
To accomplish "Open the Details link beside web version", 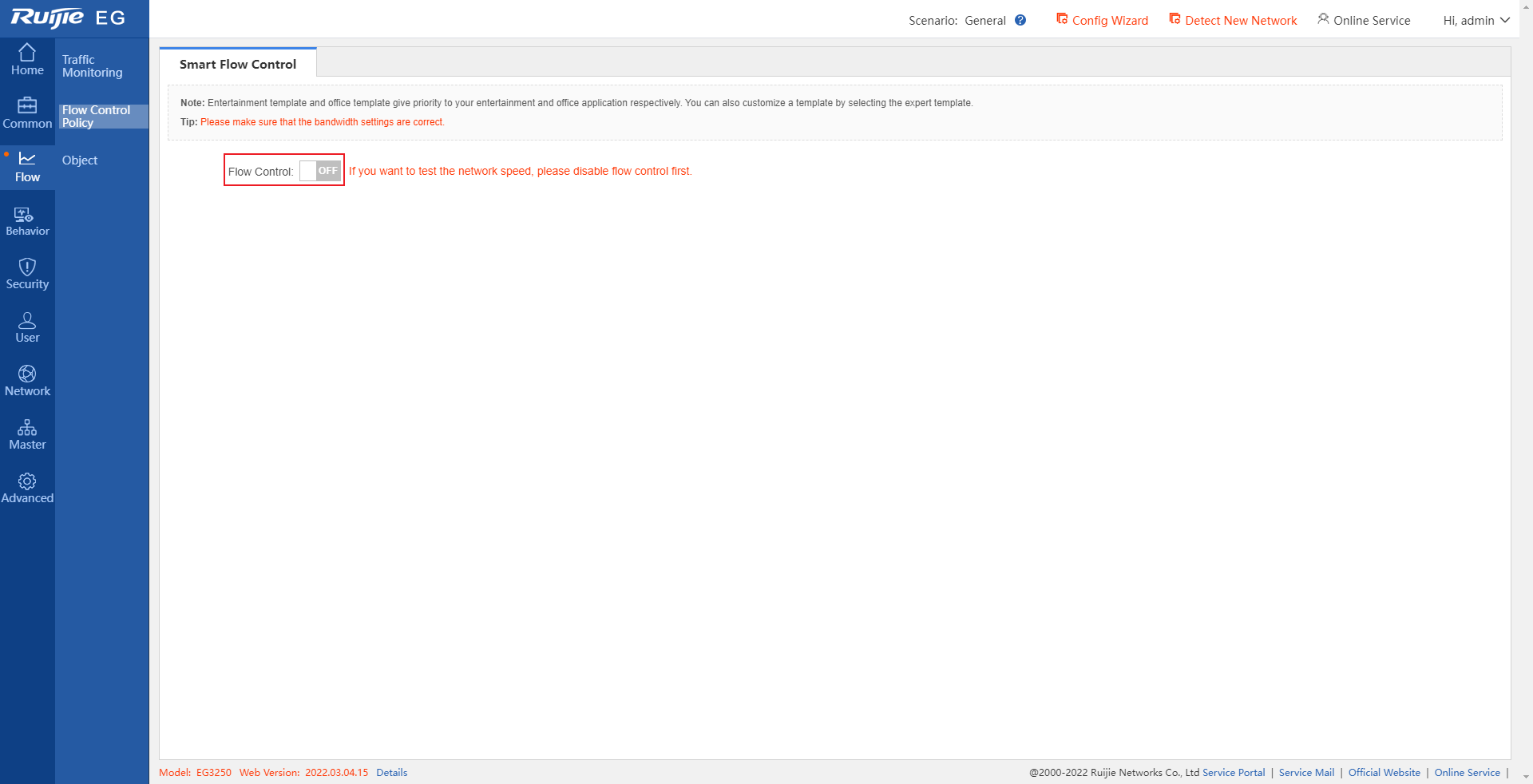I will click(x=391, y=773).
